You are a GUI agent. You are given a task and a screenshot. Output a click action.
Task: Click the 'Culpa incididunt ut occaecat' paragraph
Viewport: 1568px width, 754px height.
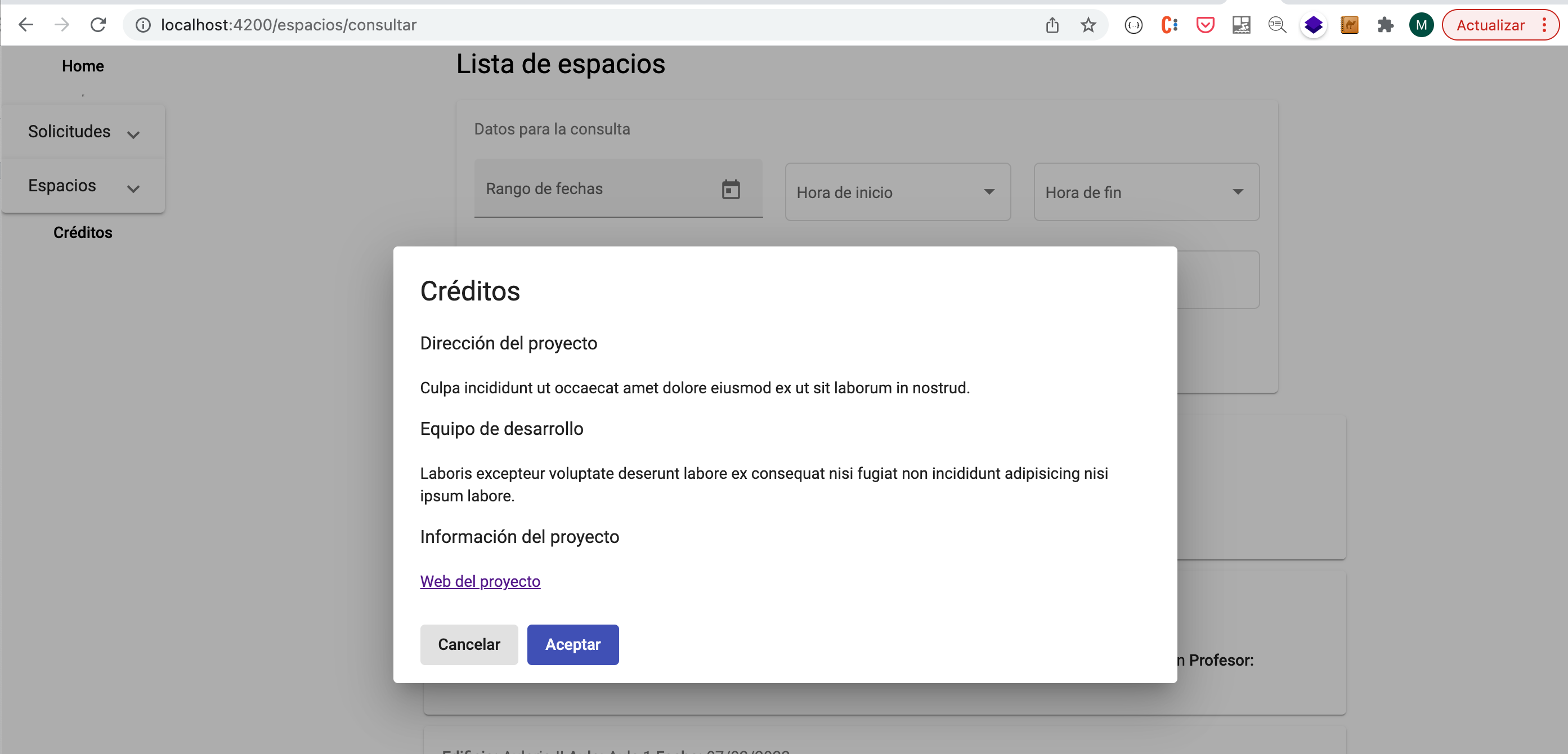pos(695,388)
